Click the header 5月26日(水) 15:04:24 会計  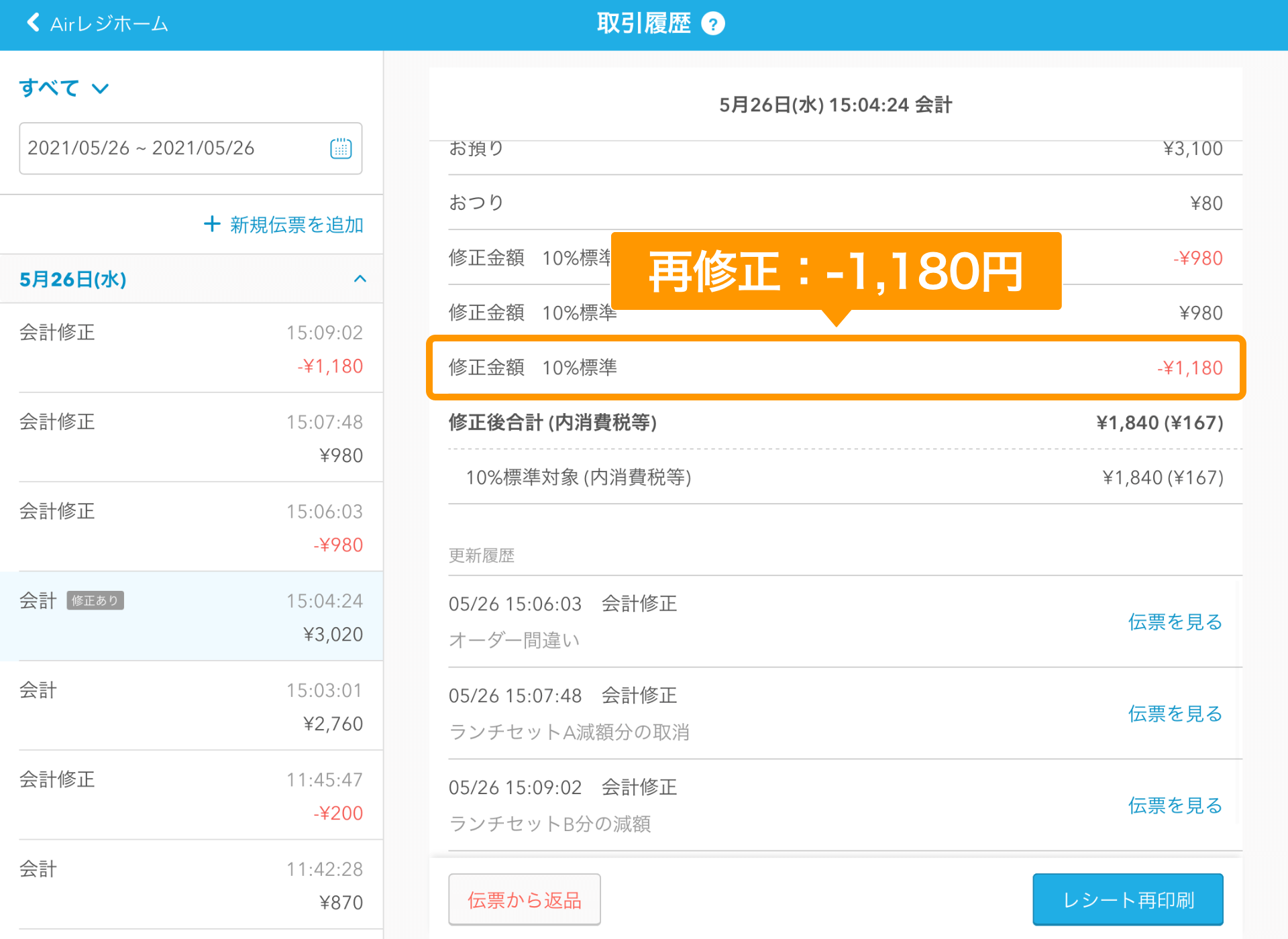(836, 105)
